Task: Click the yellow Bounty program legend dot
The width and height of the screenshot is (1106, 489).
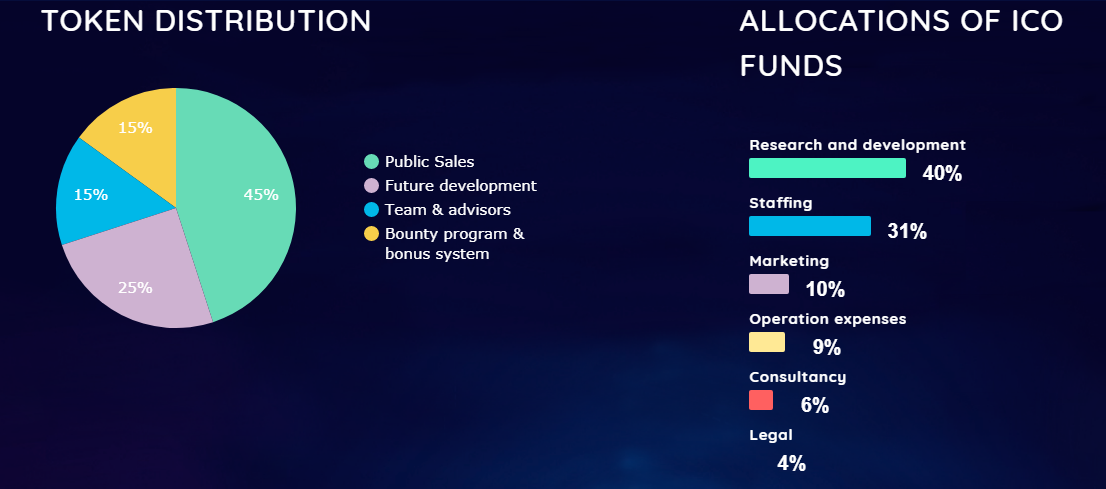Action: tap(372, 234)
